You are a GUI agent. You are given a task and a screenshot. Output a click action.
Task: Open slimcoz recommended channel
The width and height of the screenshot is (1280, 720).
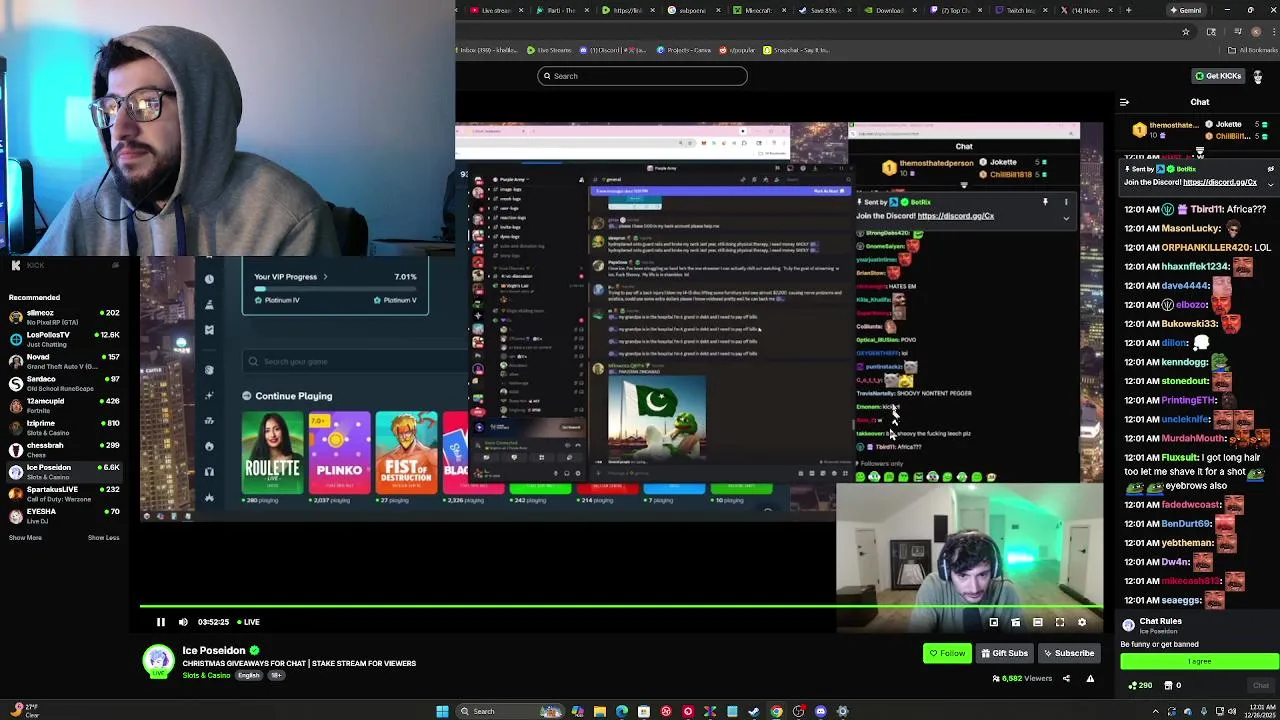point(64,316)
